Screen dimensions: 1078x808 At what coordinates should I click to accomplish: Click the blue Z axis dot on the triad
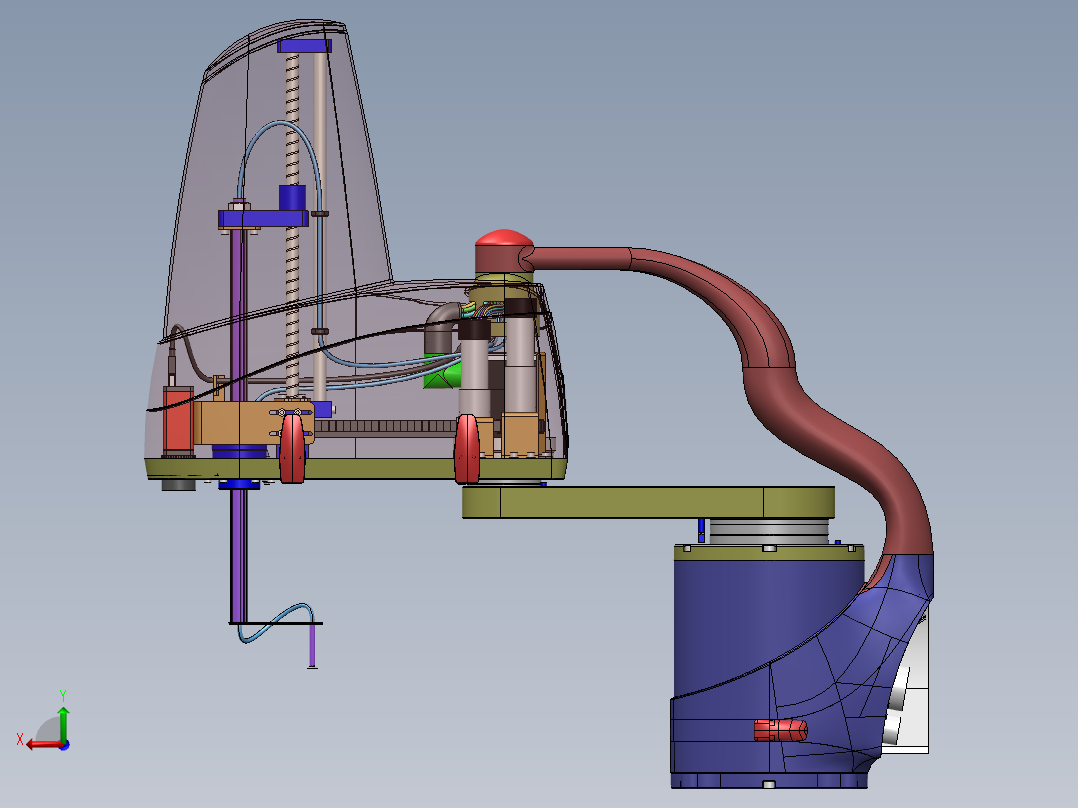click(x=65, y=745)
